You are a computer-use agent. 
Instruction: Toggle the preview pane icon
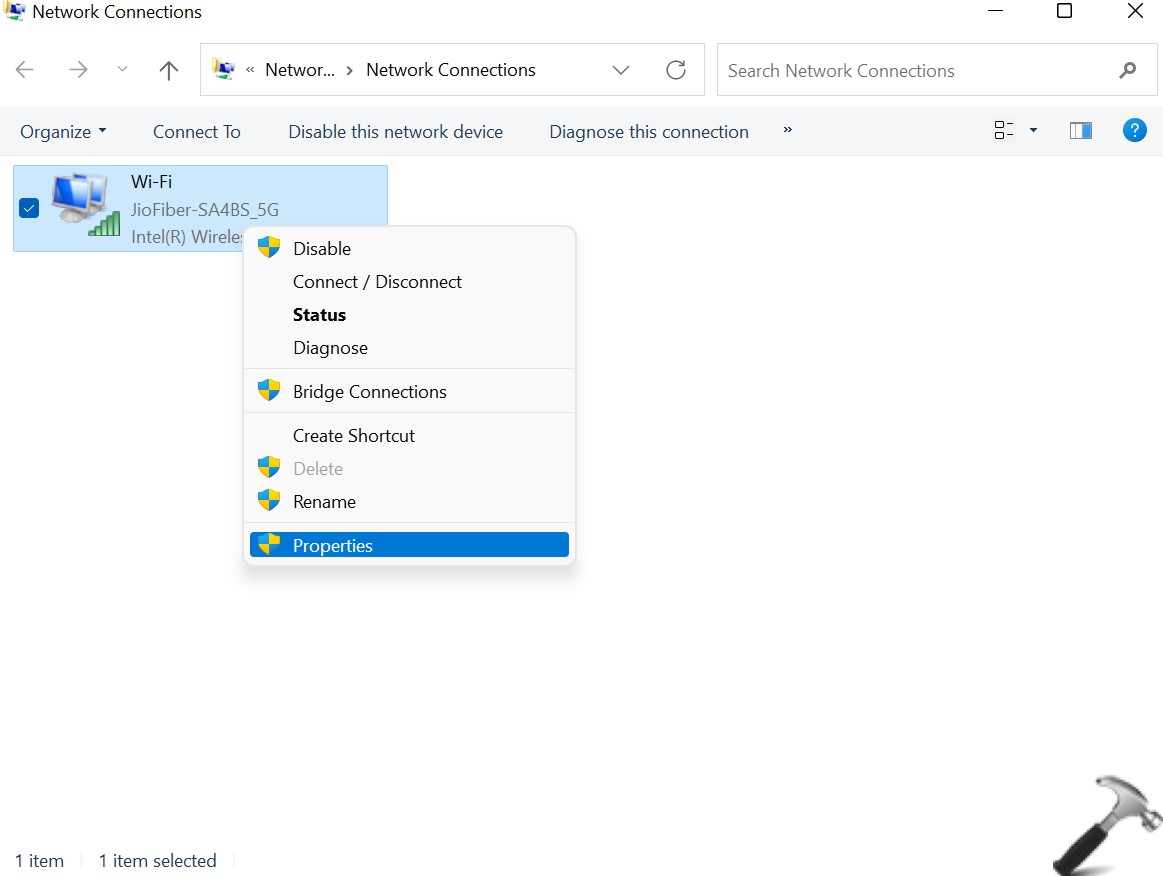pyautogui.click(x=1080, y=131)
